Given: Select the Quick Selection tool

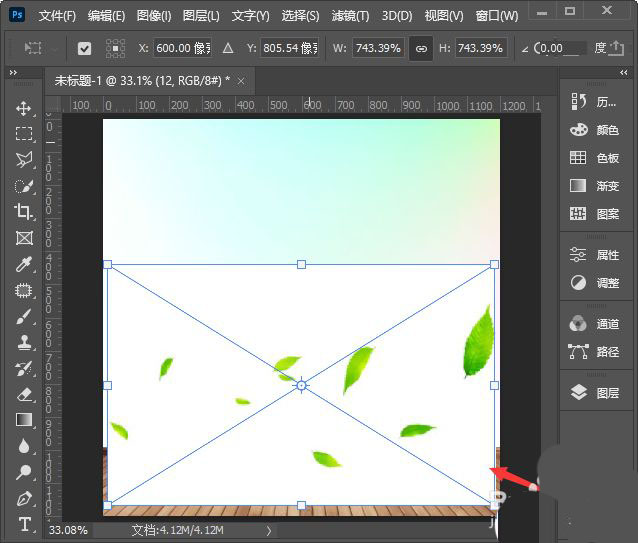Looking at the screenshot, I should pyautogui.click(x=24, y=186).
